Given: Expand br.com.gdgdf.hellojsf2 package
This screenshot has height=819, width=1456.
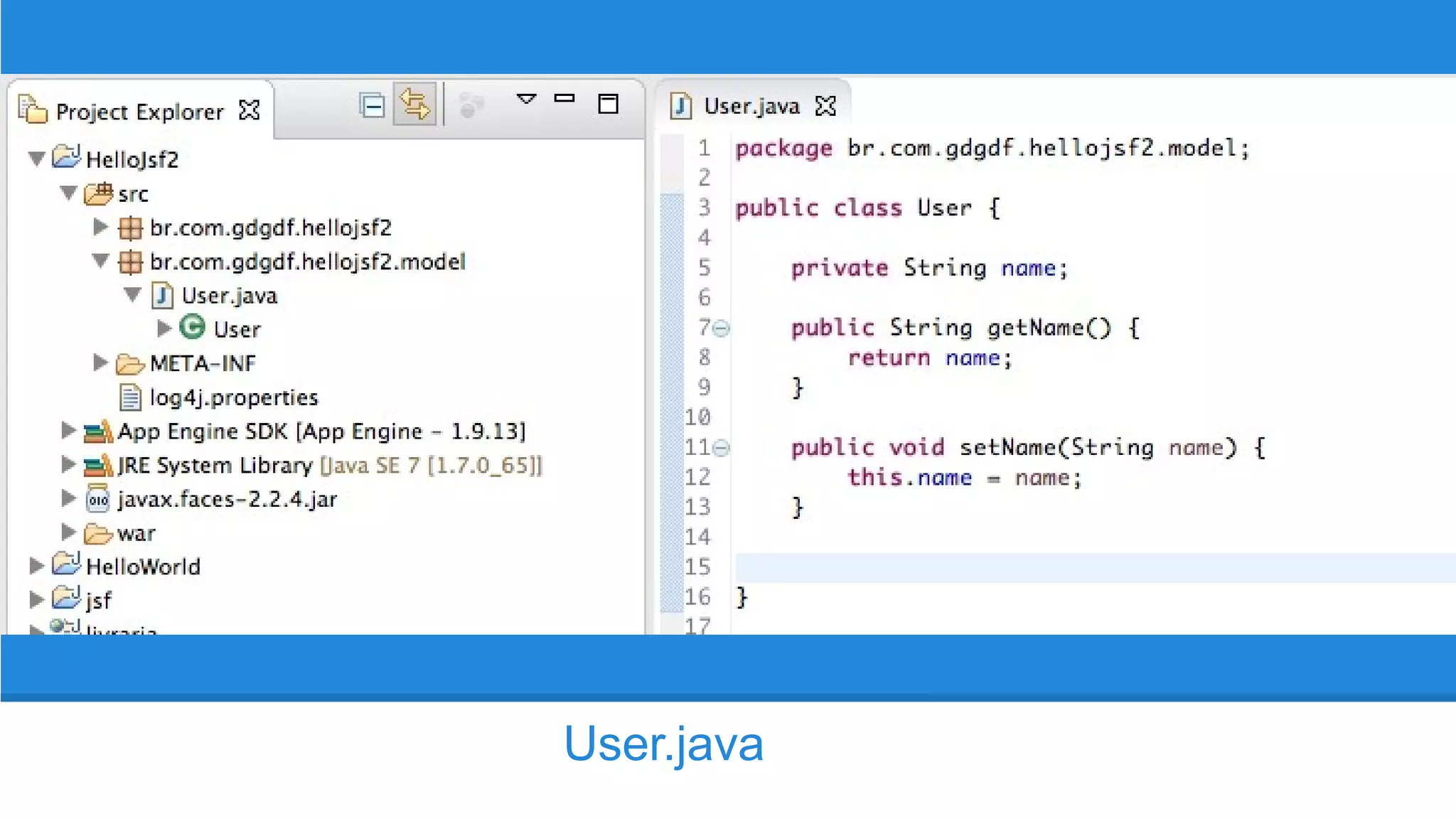Looking at the screenshot, I should click(100, 227).
